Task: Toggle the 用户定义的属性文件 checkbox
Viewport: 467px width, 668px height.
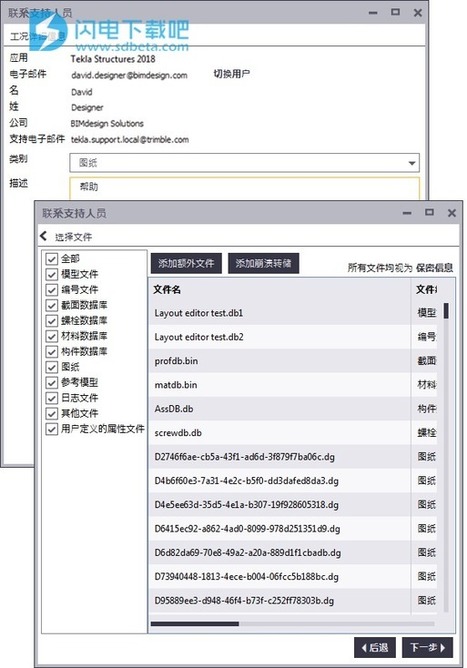Action: 52,429
